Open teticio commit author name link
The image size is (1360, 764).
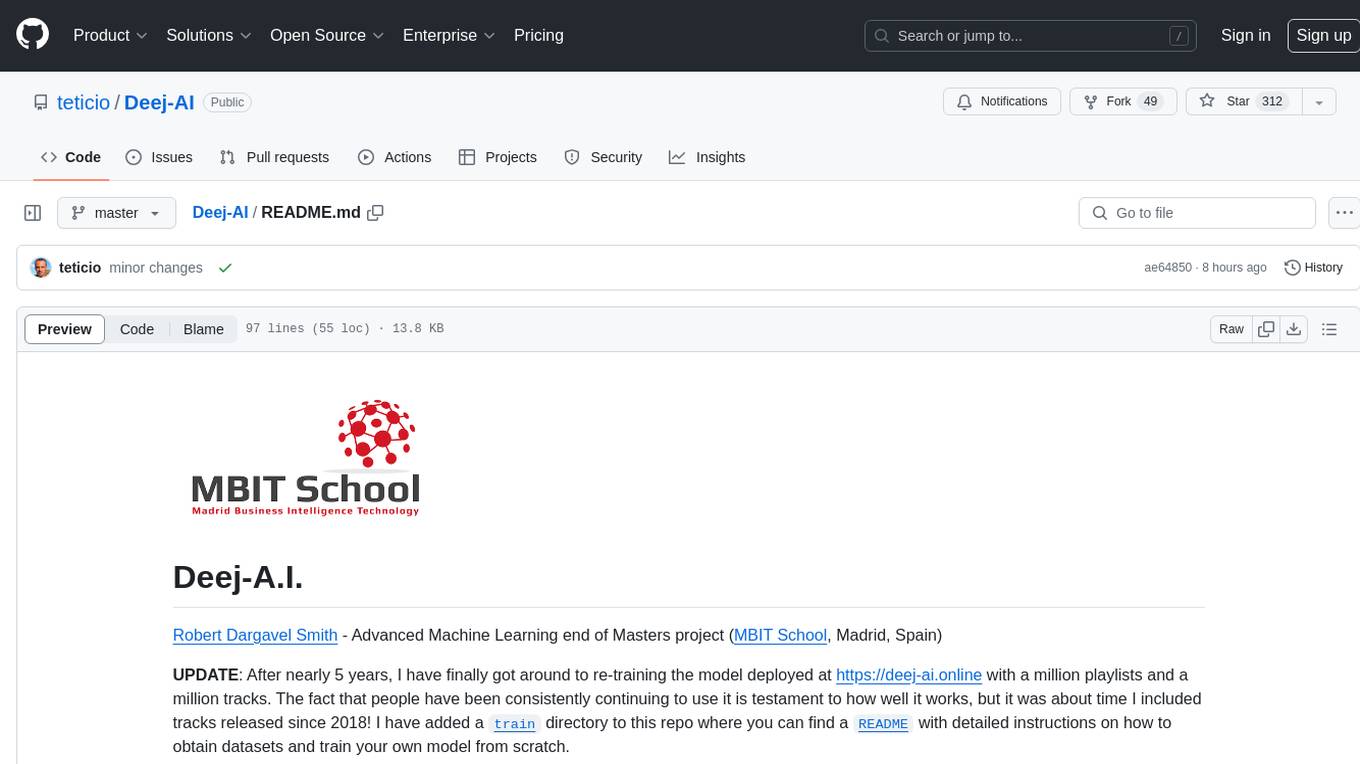click(x=80, y=268)
